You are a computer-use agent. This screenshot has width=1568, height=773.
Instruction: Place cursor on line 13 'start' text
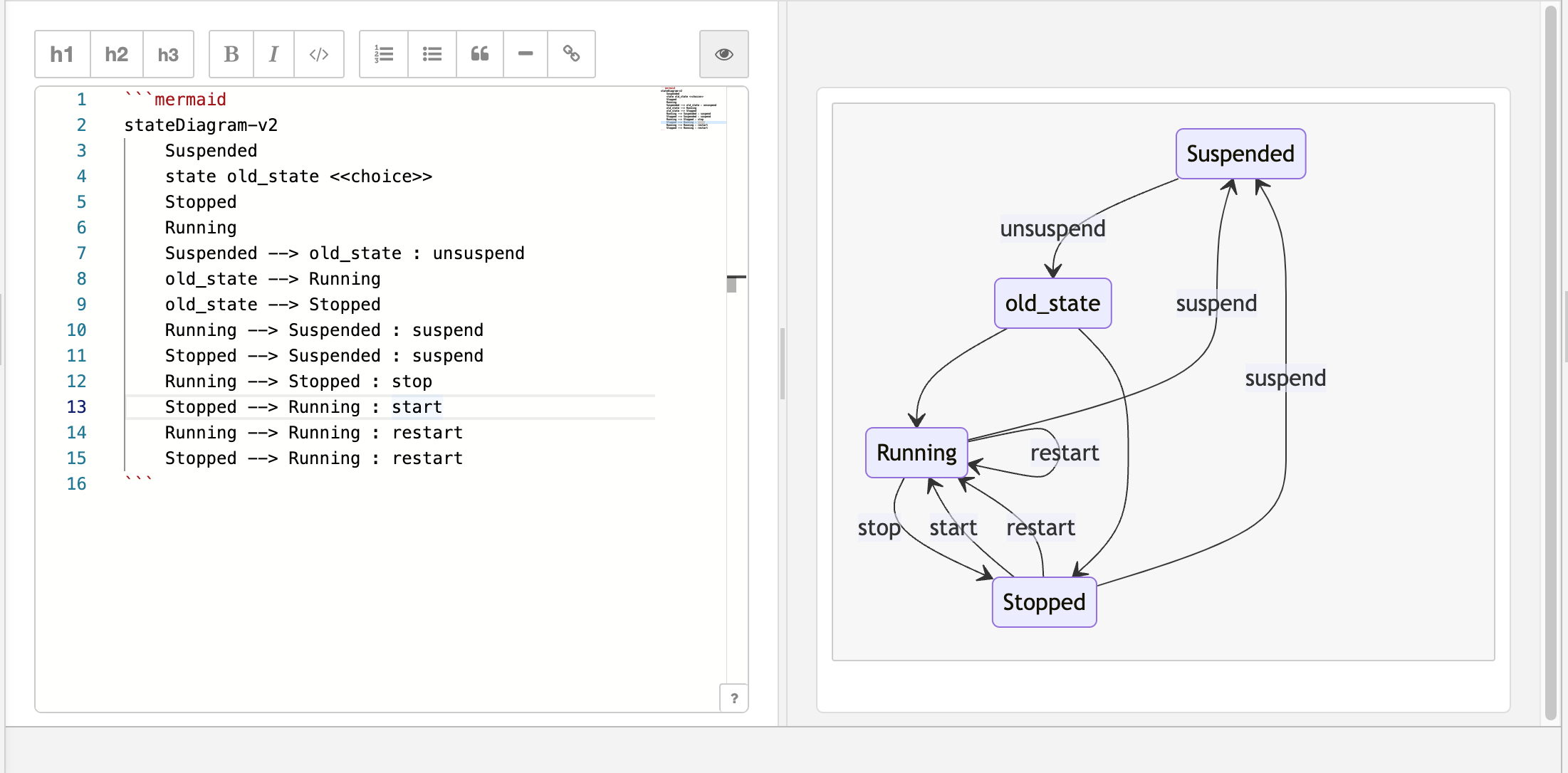(417, 407)
